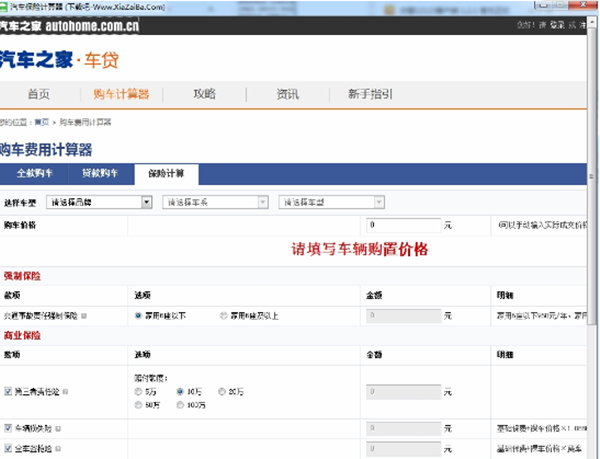Click the 汽车之家 车贷 logo

tap(59, 60)
